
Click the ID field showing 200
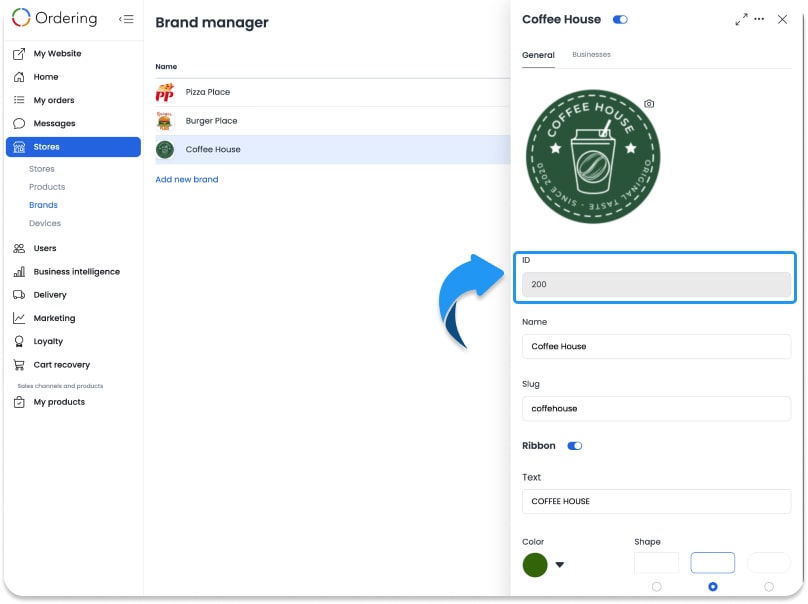pyautogui.click(x=656, y=284)
